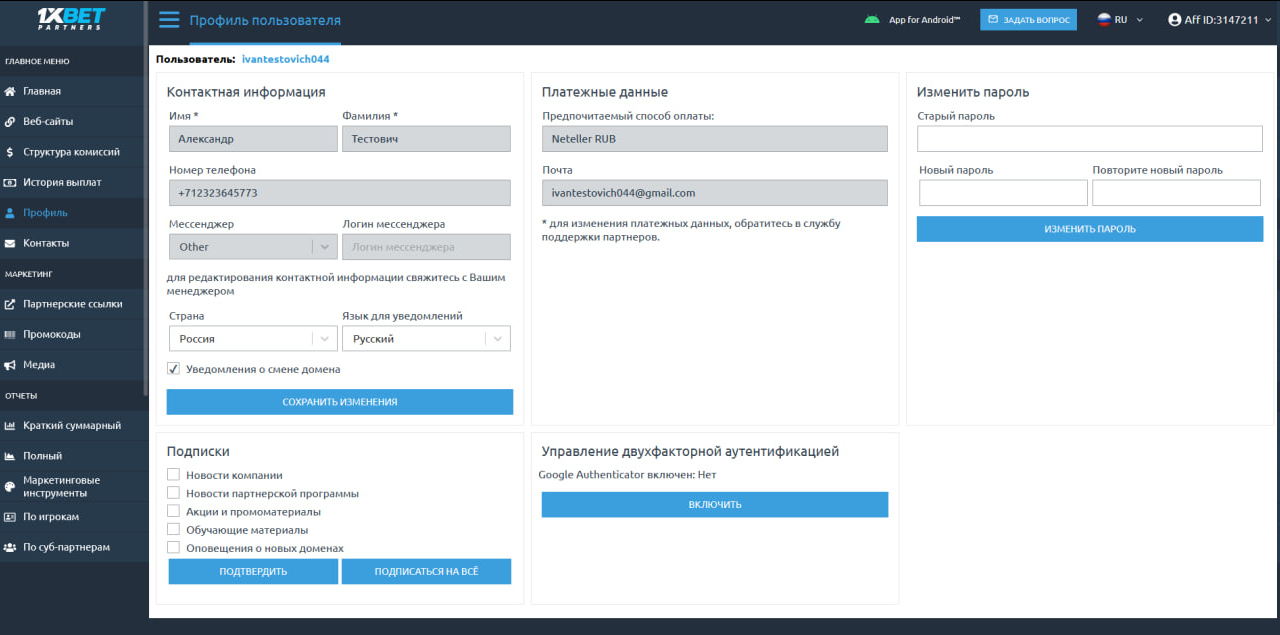The height and width of the screenshot is (635, 1280).
Task: Click the megaphone icon beside Медиа
Action: click(x=10, y=365)
